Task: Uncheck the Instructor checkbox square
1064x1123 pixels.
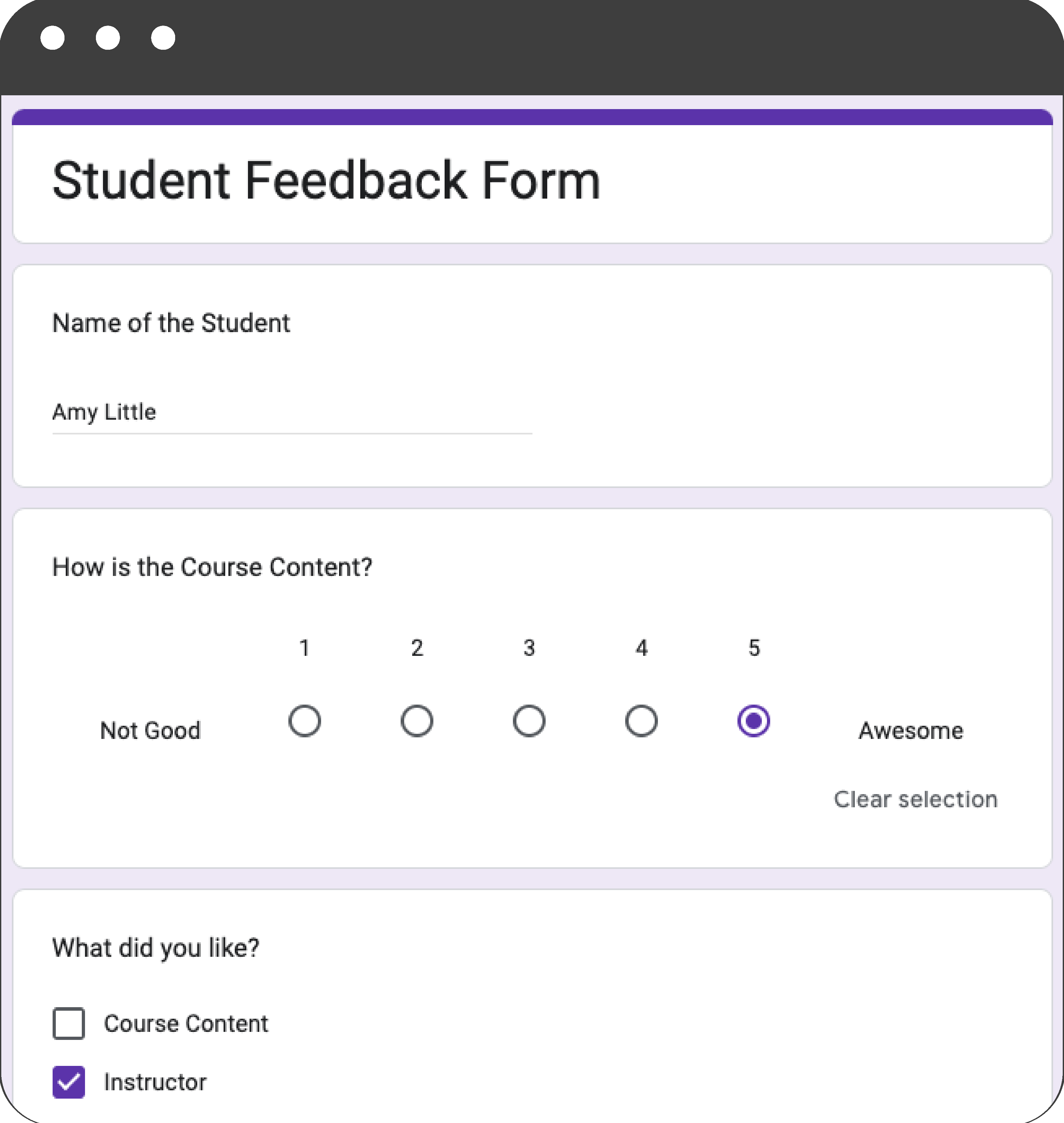Action: pyautogui.click(x=69, y=1082)
